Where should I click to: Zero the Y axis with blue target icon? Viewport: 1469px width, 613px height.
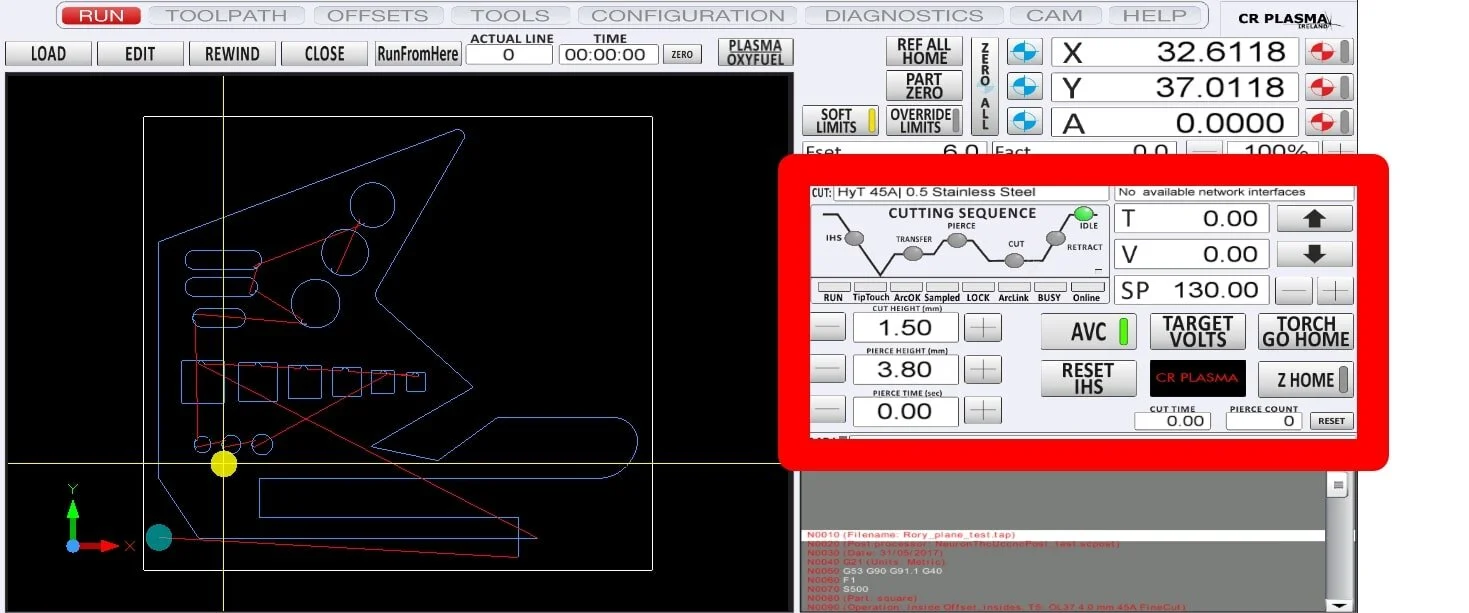point(1023,87)
